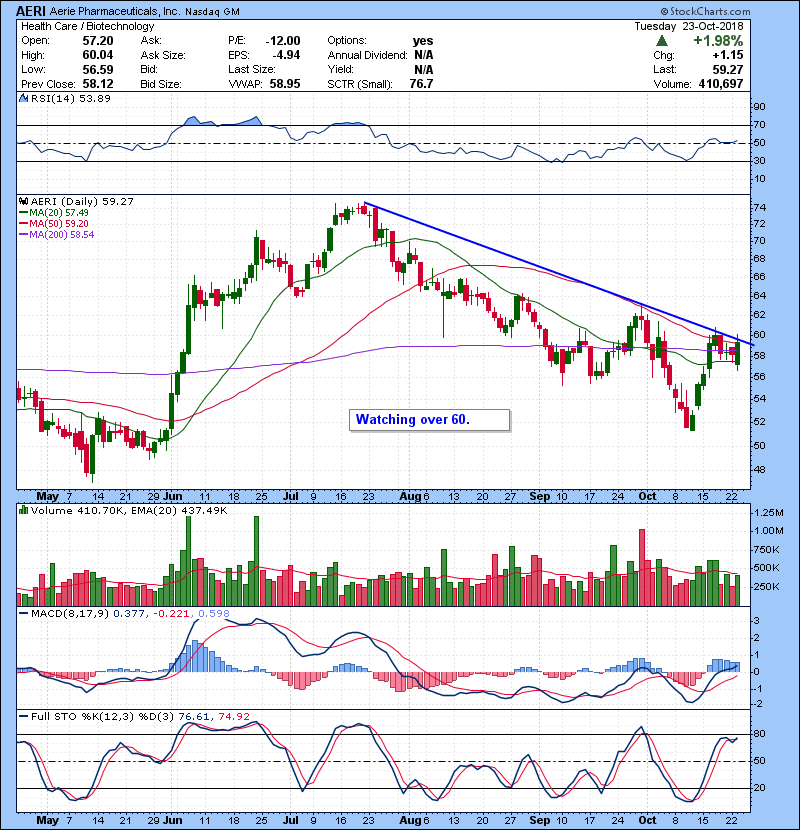Click the 48 price axis label
The height and width of the screenshot is (830, 800).
[x=759, y=470]
